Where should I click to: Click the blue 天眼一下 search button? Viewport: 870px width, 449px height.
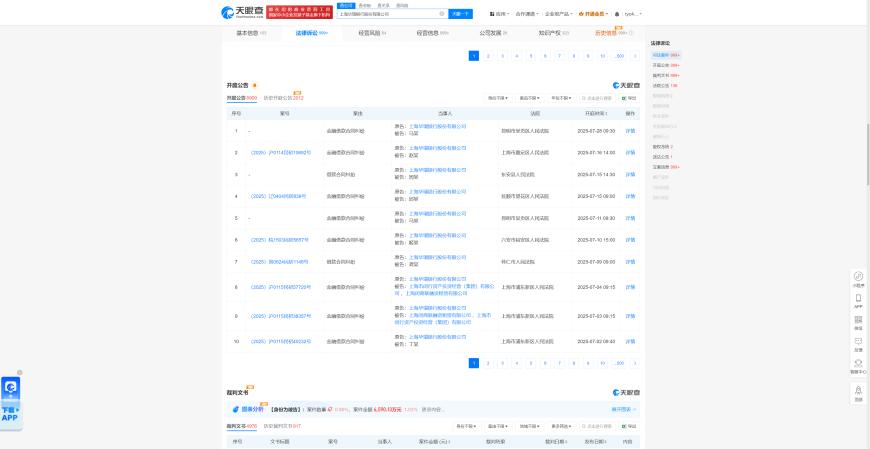tap(460, 14)
